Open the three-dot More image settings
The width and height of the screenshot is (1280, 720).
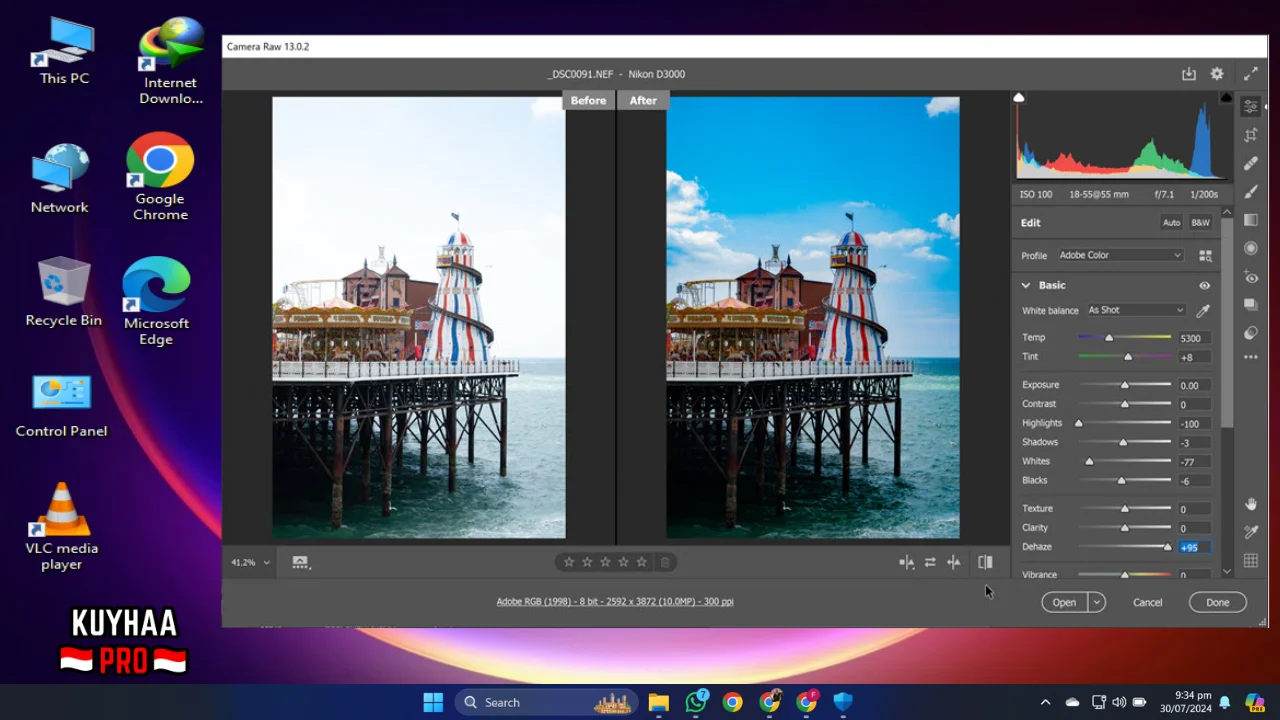click(x=1251, y=357)
